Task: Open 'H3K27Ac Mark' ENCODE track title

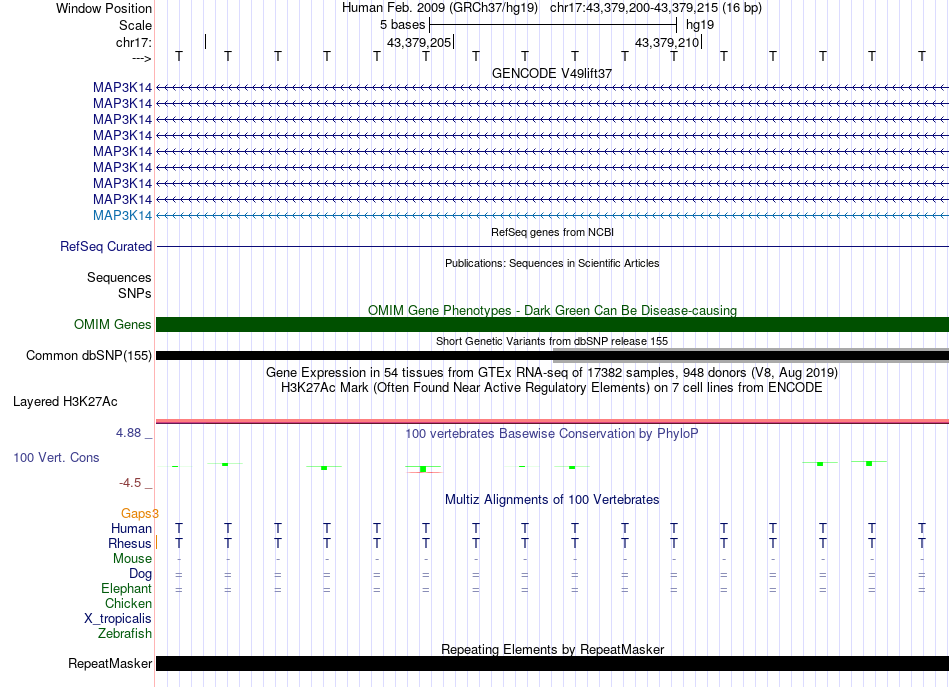Action: tap(552, 387)
